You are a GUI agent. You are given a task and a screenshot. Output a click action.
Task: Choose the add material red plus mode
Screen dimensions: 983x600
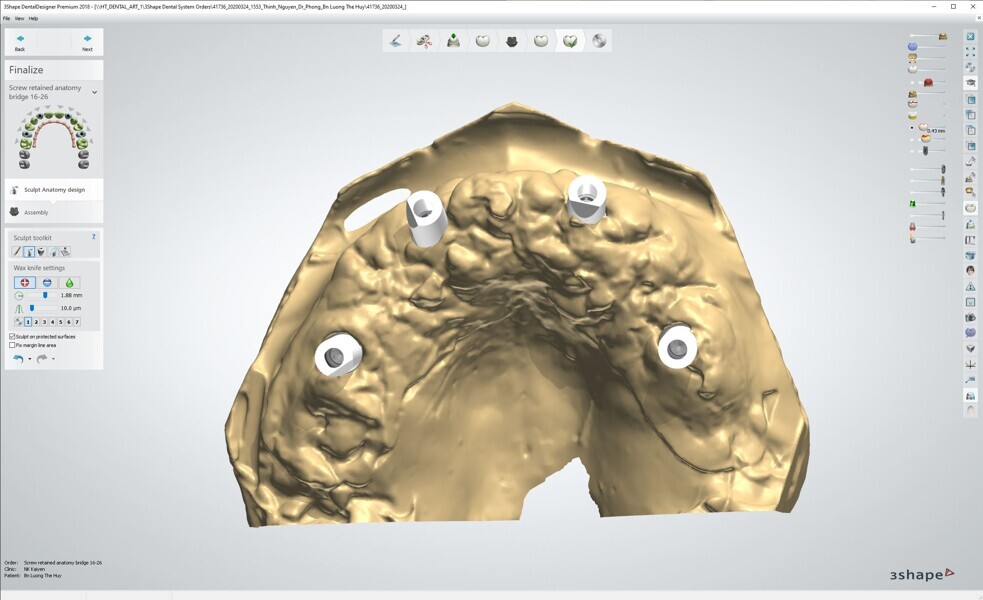[25, 283]
